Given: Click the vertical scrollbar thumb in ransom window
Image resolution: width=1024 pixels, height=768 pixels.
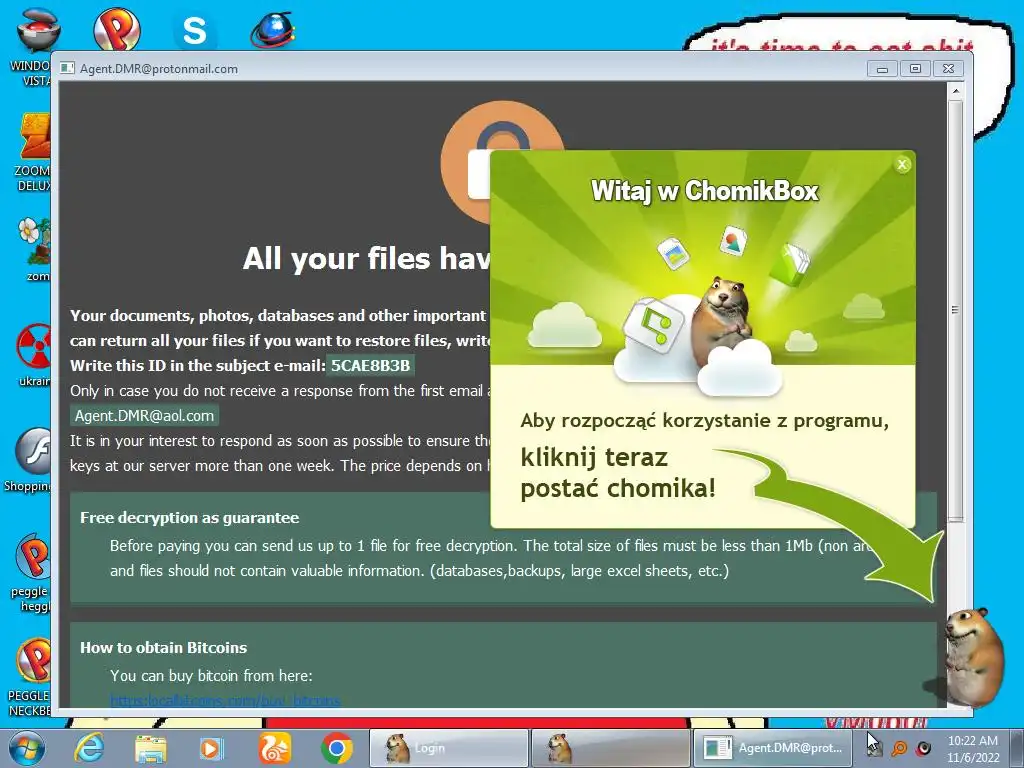Looking at the screenshot, I should click(955, 309).
